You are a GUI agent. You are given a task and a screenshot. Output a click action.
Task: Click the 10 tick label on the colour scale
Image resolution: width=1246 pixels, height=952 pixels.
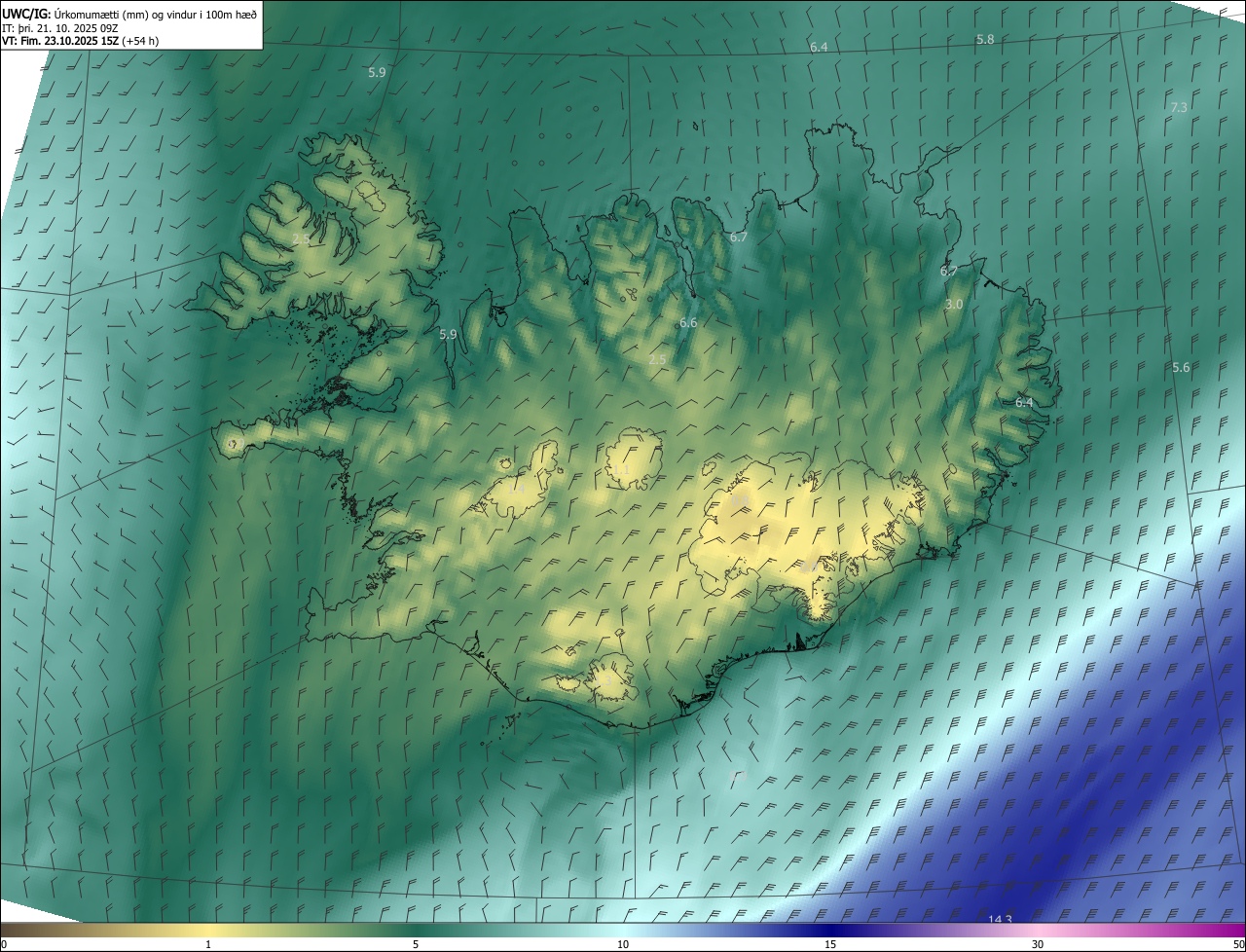pyautogui.click(x=623, y=944)
